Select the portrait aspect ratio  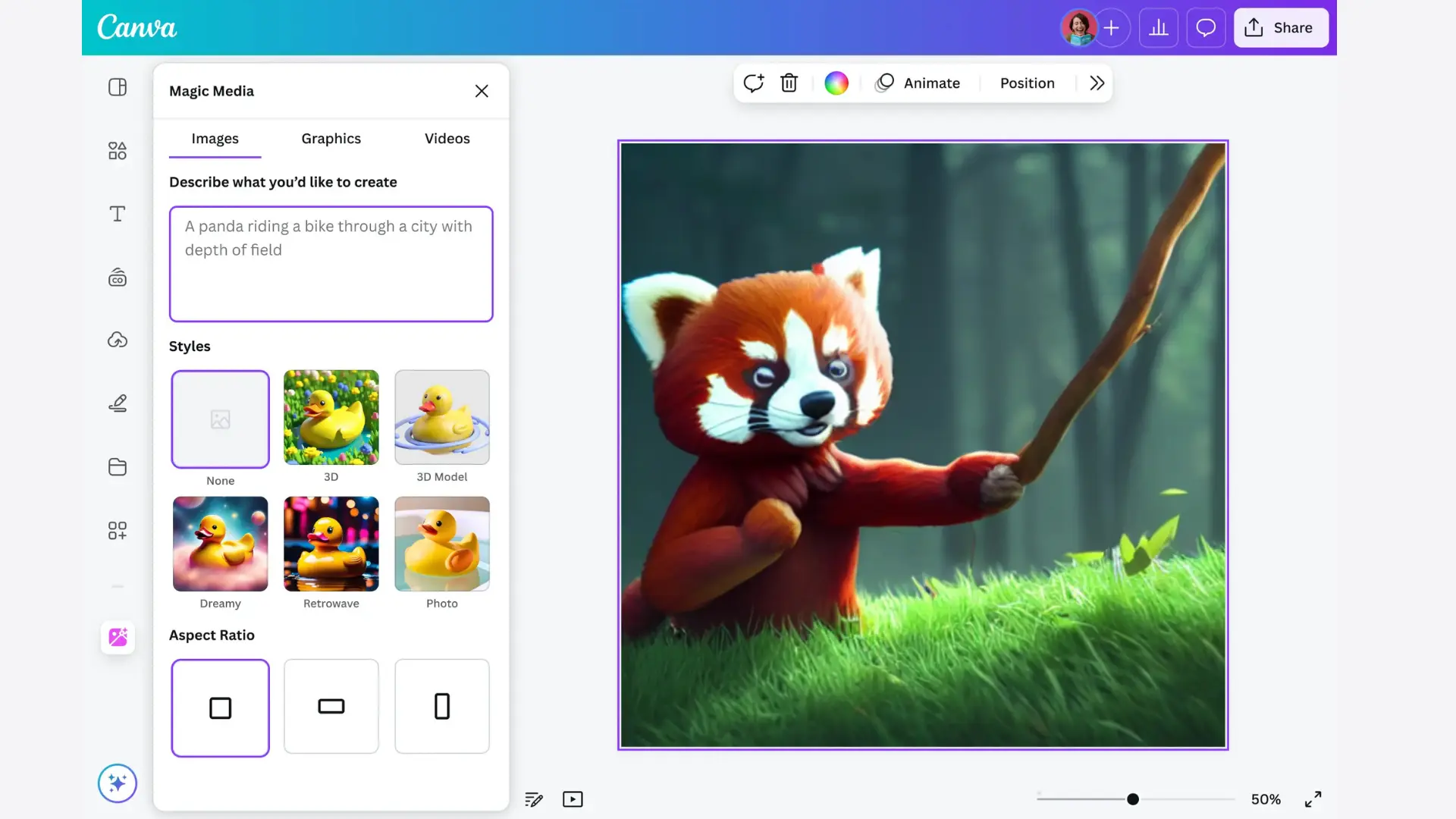tap(442, 706)
